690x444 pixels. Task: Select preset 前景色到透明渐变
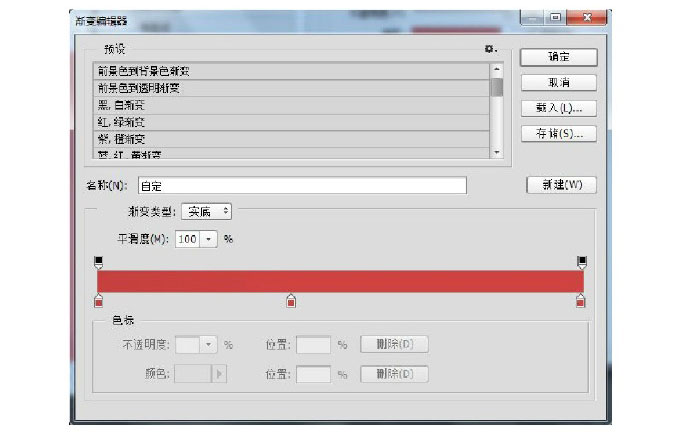(x=291, y=88)
